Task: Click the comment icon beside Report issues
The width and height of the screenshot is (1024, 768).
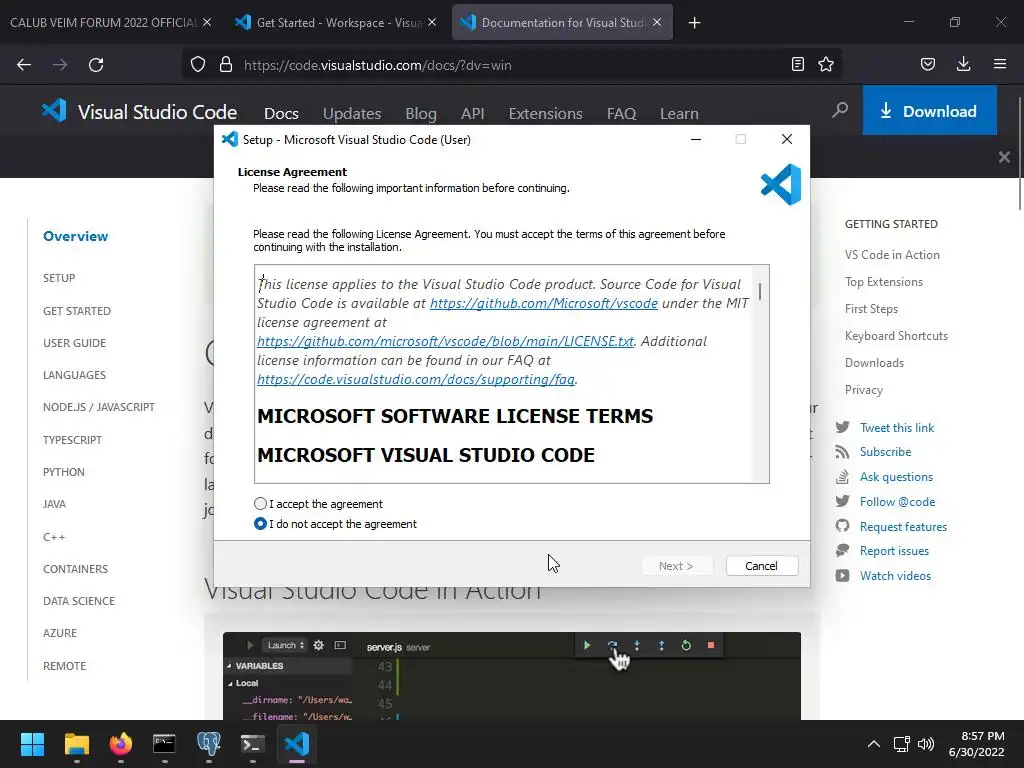Action: [x=842, y=551]
